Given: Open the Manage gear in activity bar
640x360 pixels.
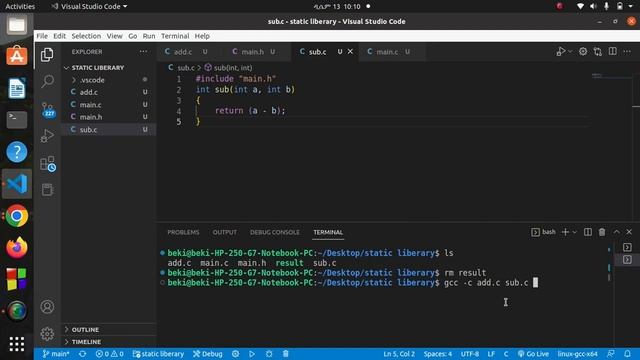Looking at the screenshot, I should tap(47, 334).
